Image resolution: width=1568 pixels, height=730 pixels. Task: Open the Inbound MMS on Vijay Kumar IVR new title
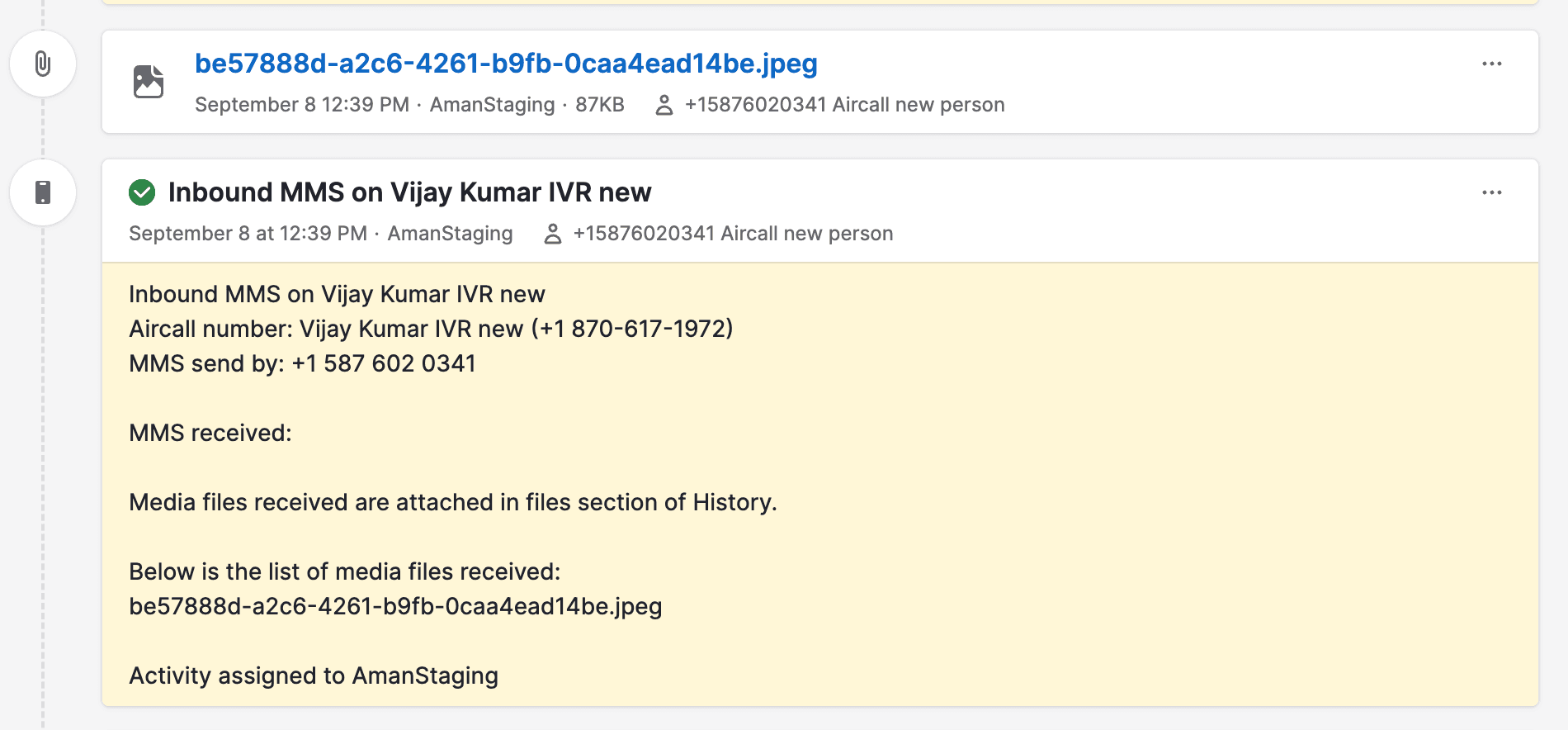[x=409, y=192]
